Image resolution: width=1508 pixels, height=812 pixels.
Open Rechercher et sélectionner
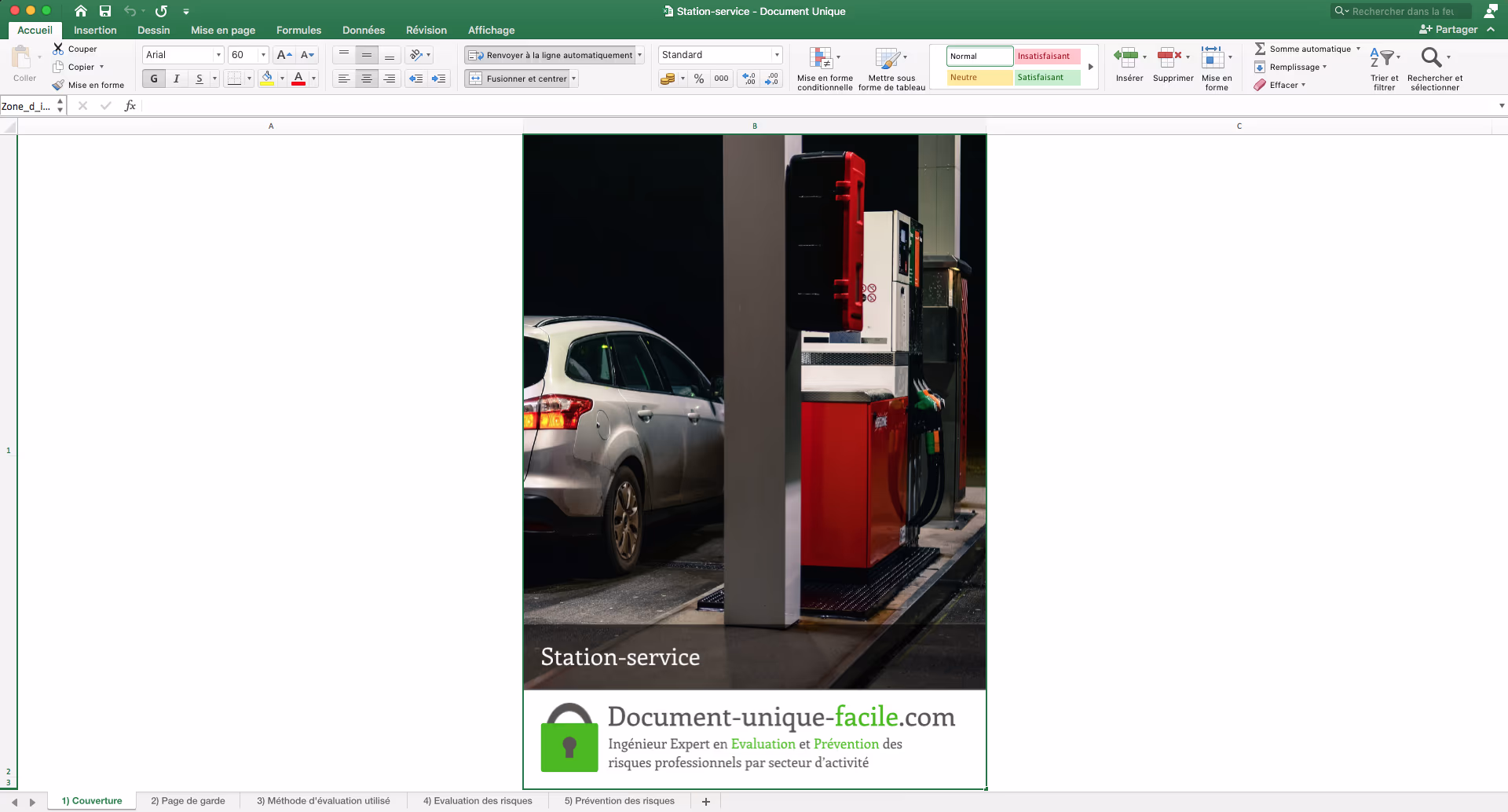1435,69
